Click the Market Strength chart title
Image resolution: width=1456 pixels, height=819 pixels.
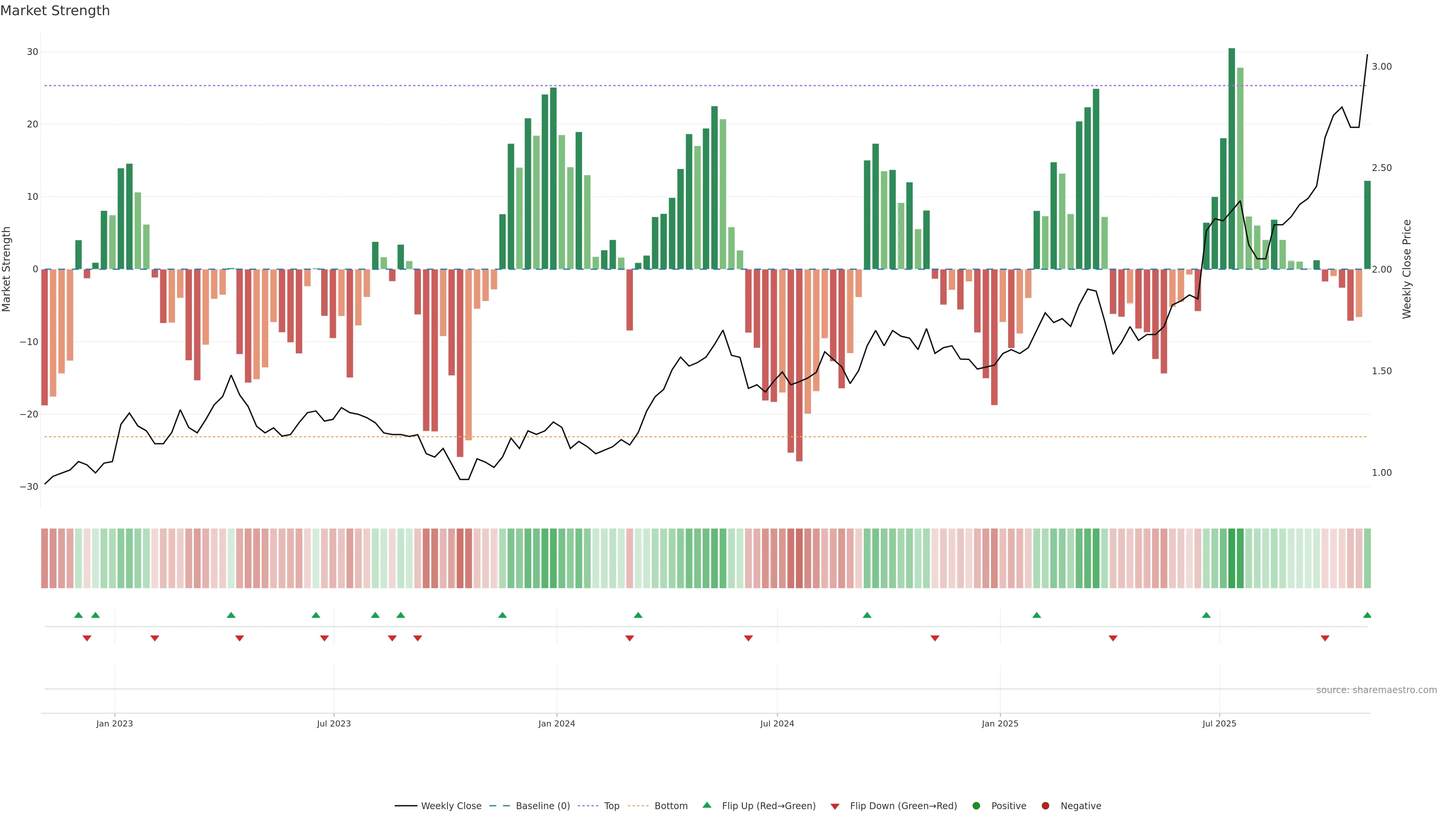[55, 11]
